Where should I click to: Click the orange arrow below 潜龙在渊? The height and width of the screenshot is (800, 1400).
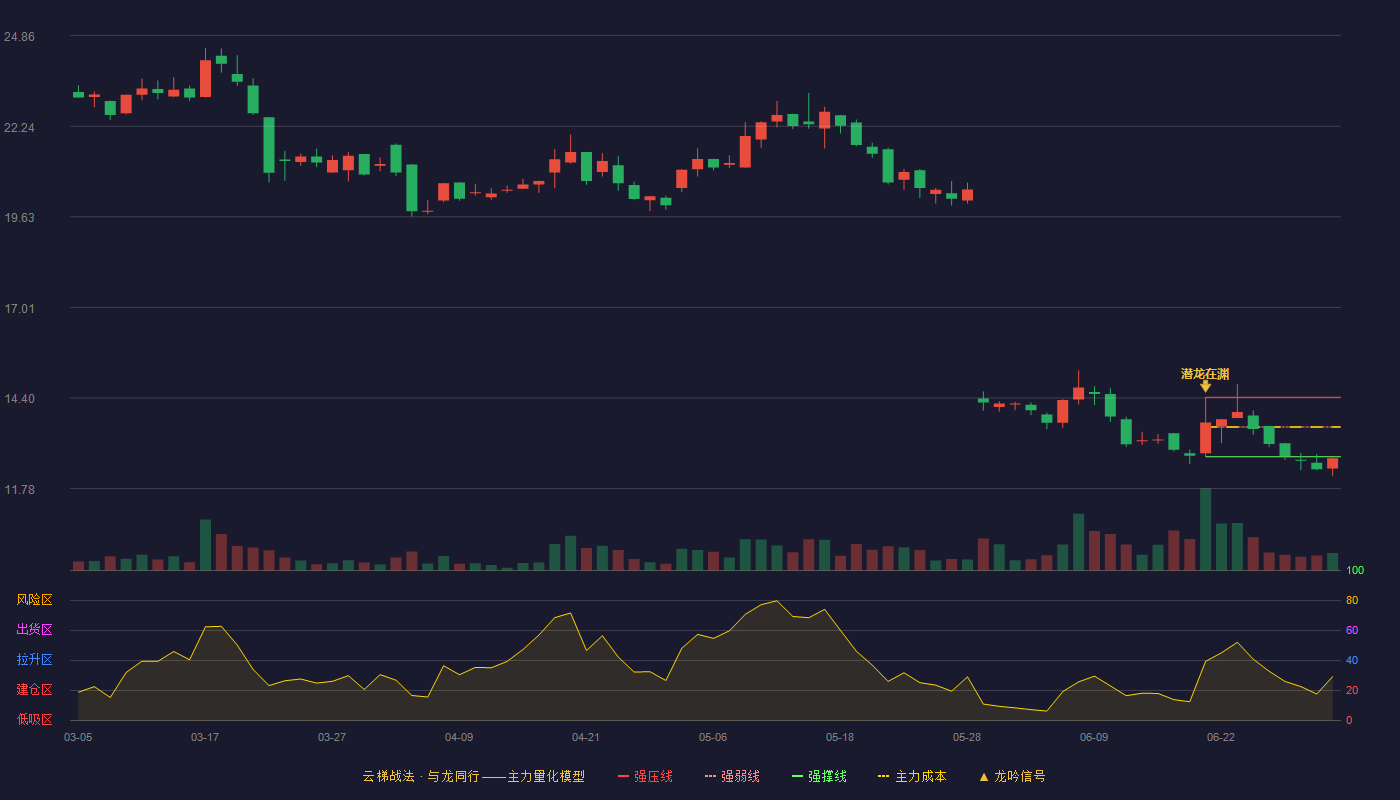pyautogui.click(x=1205, y=386)
